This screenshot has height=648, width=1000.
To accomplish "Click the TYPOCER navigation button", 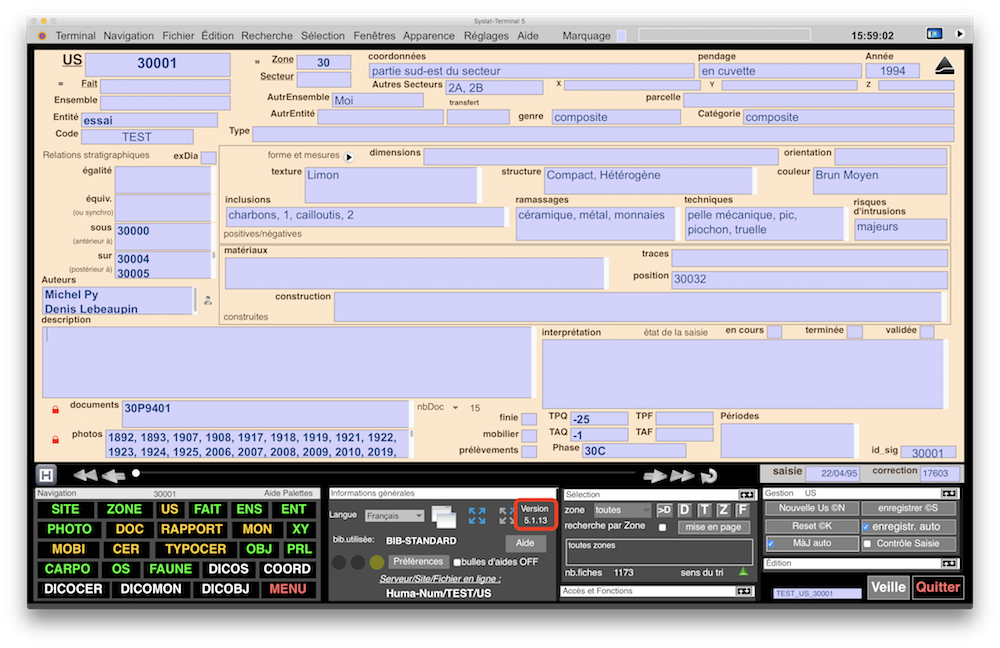I will click(195, 549).
